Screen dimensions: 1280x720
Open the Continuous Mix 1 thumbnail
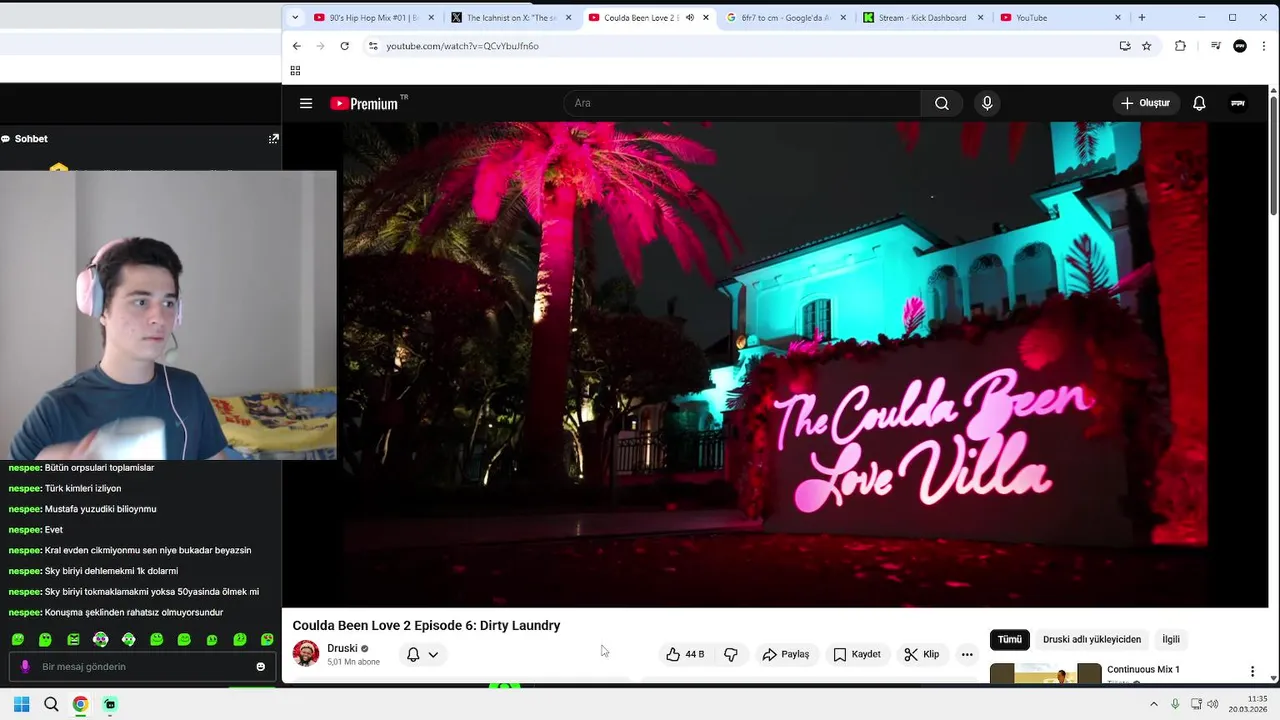point(1046,673)
